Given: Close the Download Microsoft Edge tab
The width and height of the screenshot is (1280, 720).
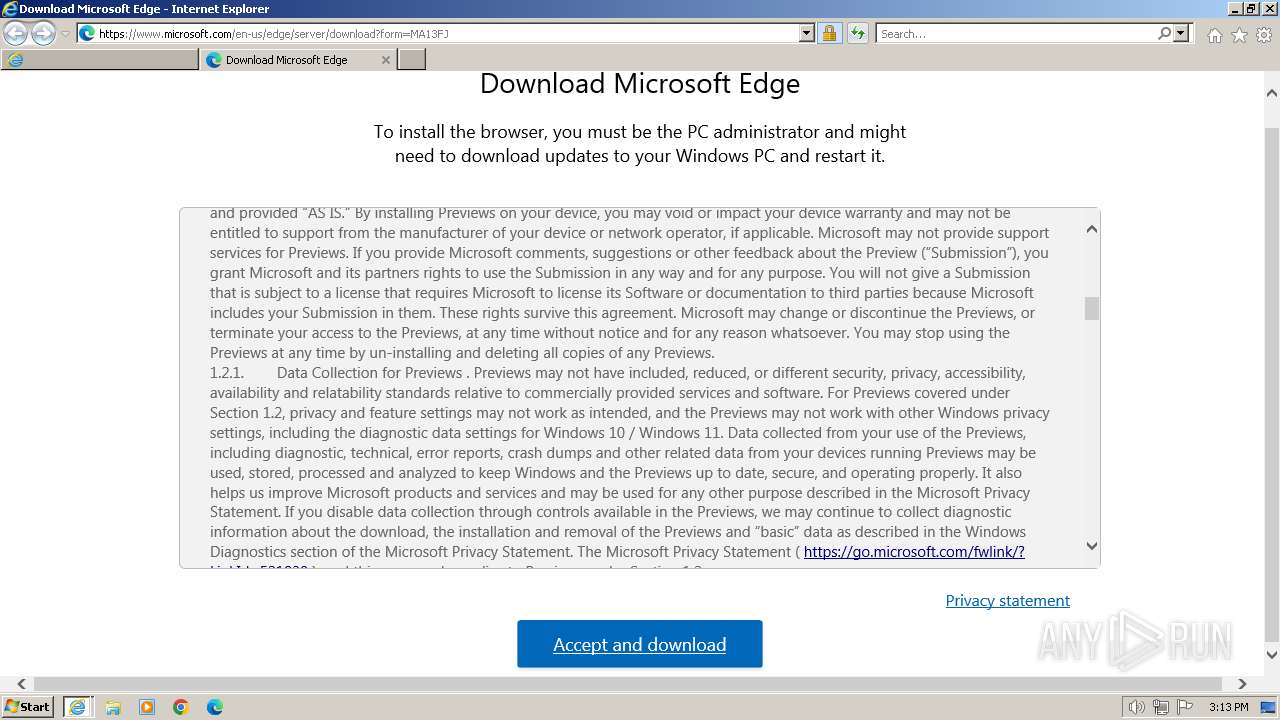Looking at the screenshot, I should tap(386, 60).
